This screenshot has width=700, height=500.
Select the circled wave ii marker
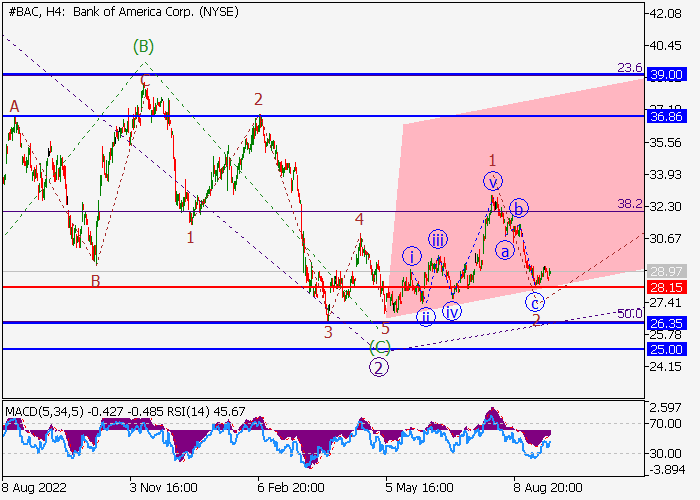pos(427,317)
